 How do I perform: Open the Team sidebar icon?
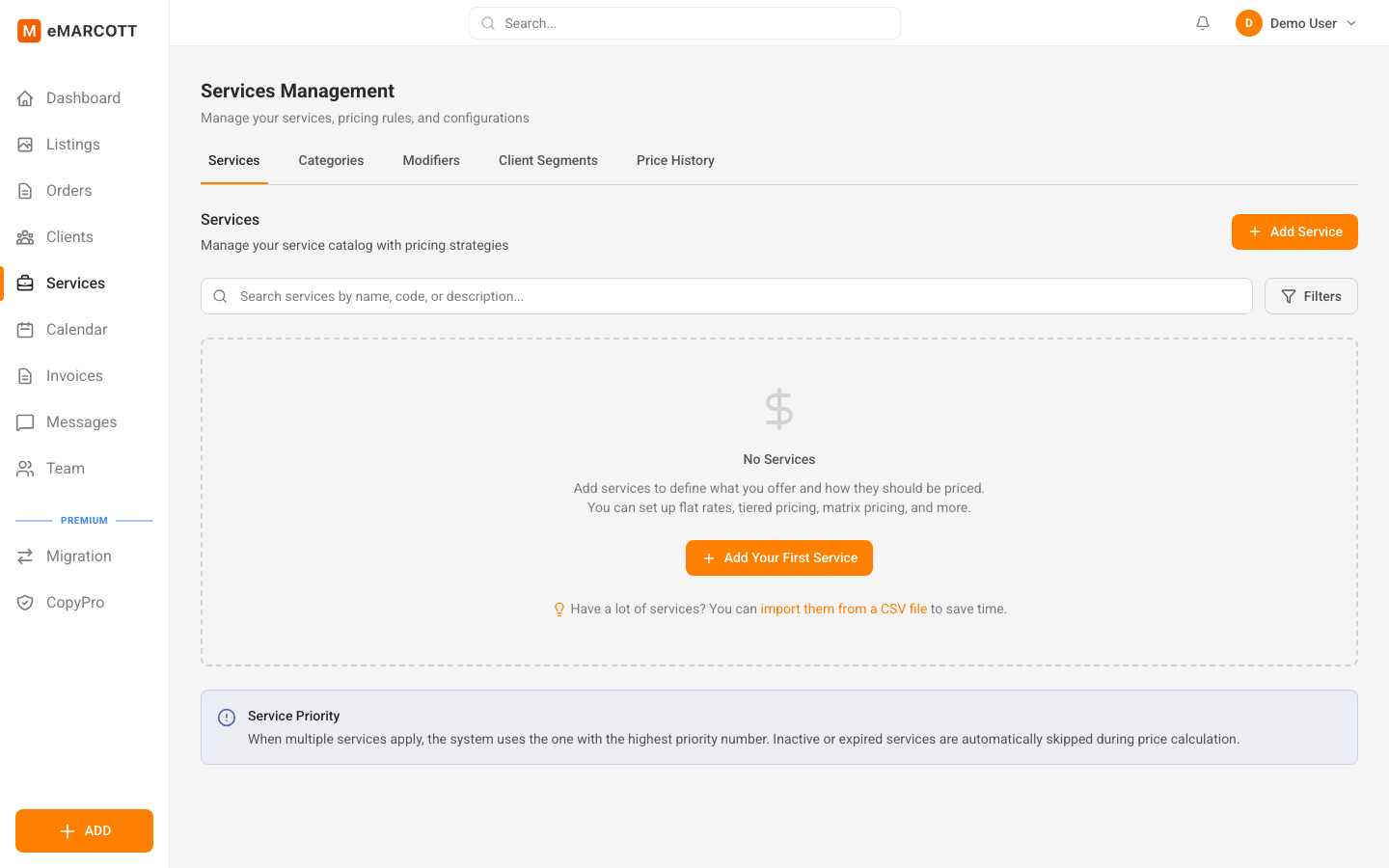(26, 469)
